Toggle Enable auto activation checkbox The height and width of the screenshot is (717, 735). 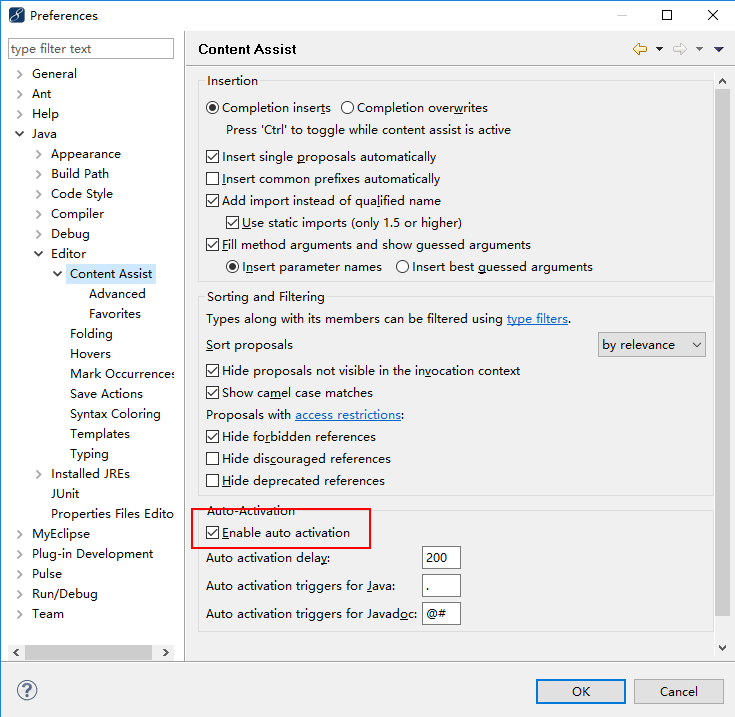click(212, 533)
